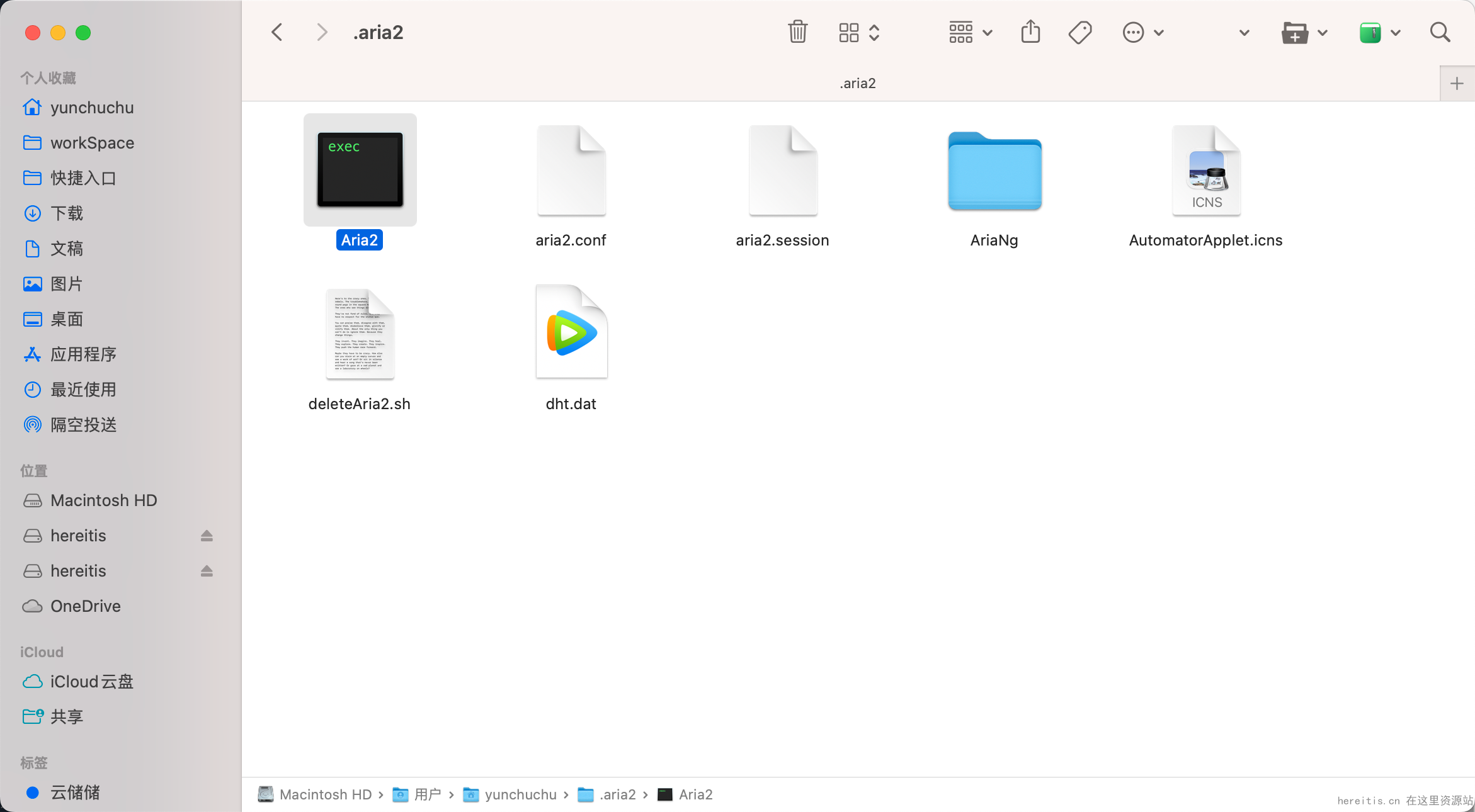Viewport: 1475px width, 812px height.
Task: Select the blue 云储储 tag
Action: click(75, 792)
